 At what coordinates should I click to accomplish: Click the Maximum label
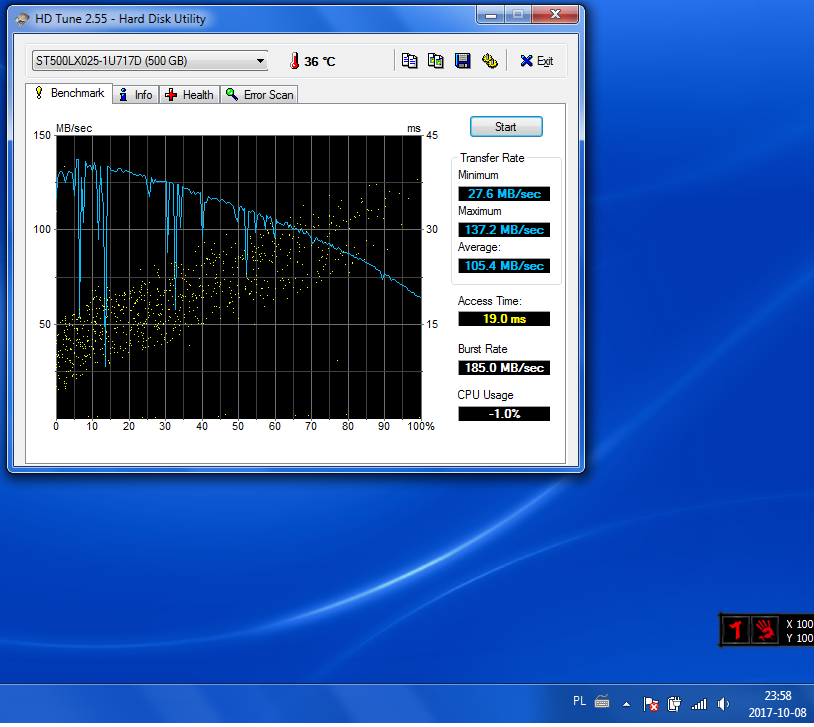click(x=480, y=211)
